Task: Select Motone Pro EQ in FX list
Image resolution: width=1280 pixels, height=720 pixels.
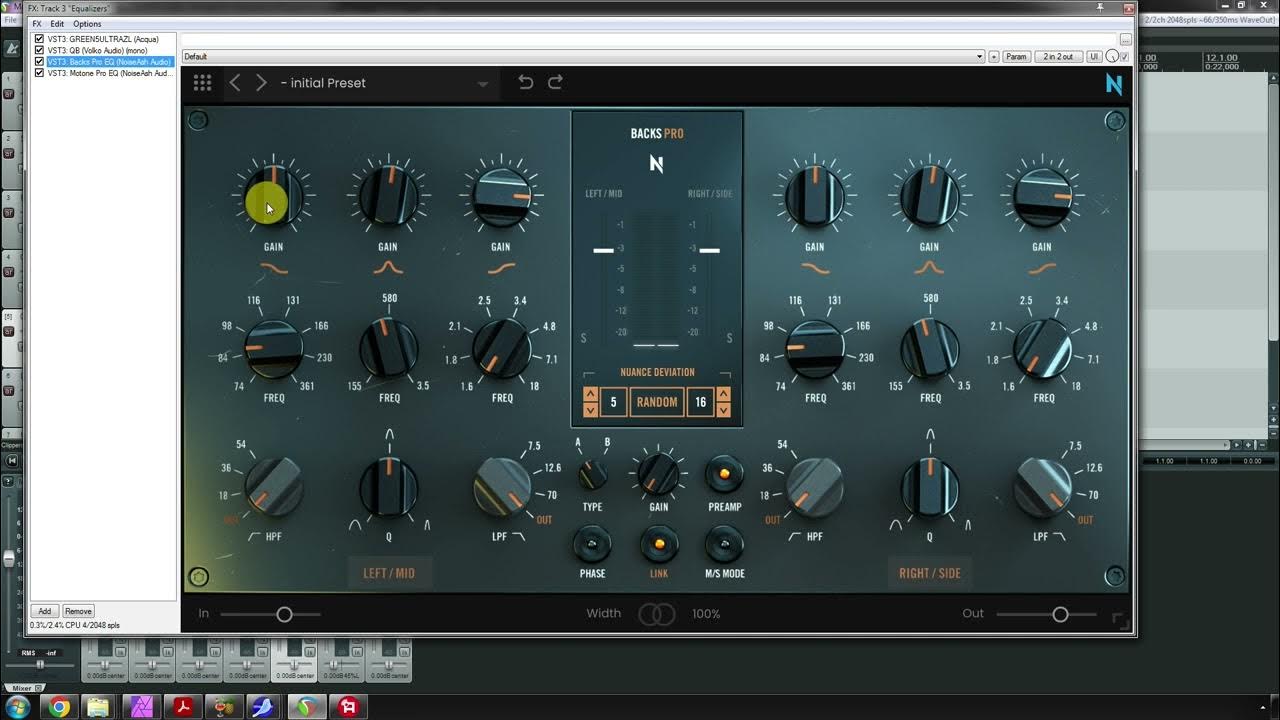Action: [109, 73]
